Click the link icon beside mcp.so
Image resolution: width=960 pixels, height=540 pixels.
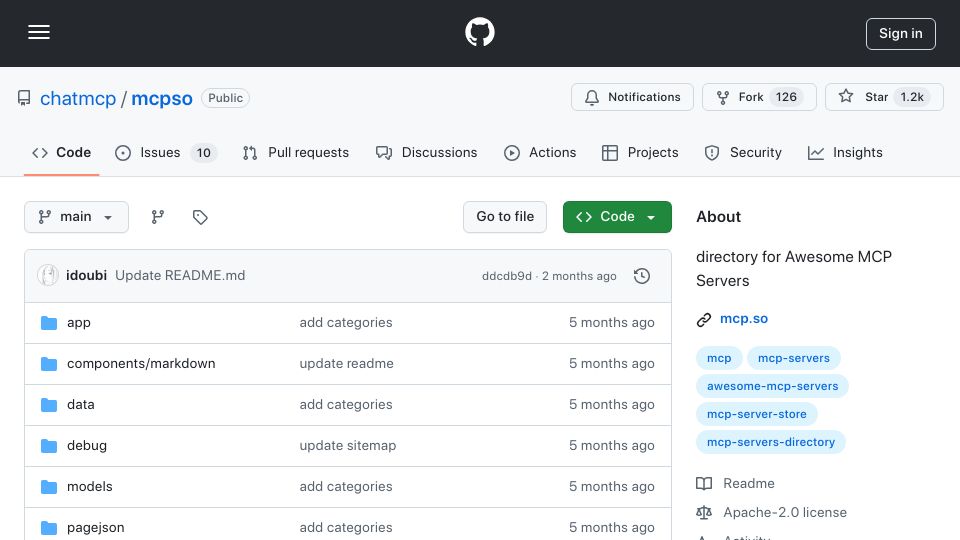[x=704, y=320]
